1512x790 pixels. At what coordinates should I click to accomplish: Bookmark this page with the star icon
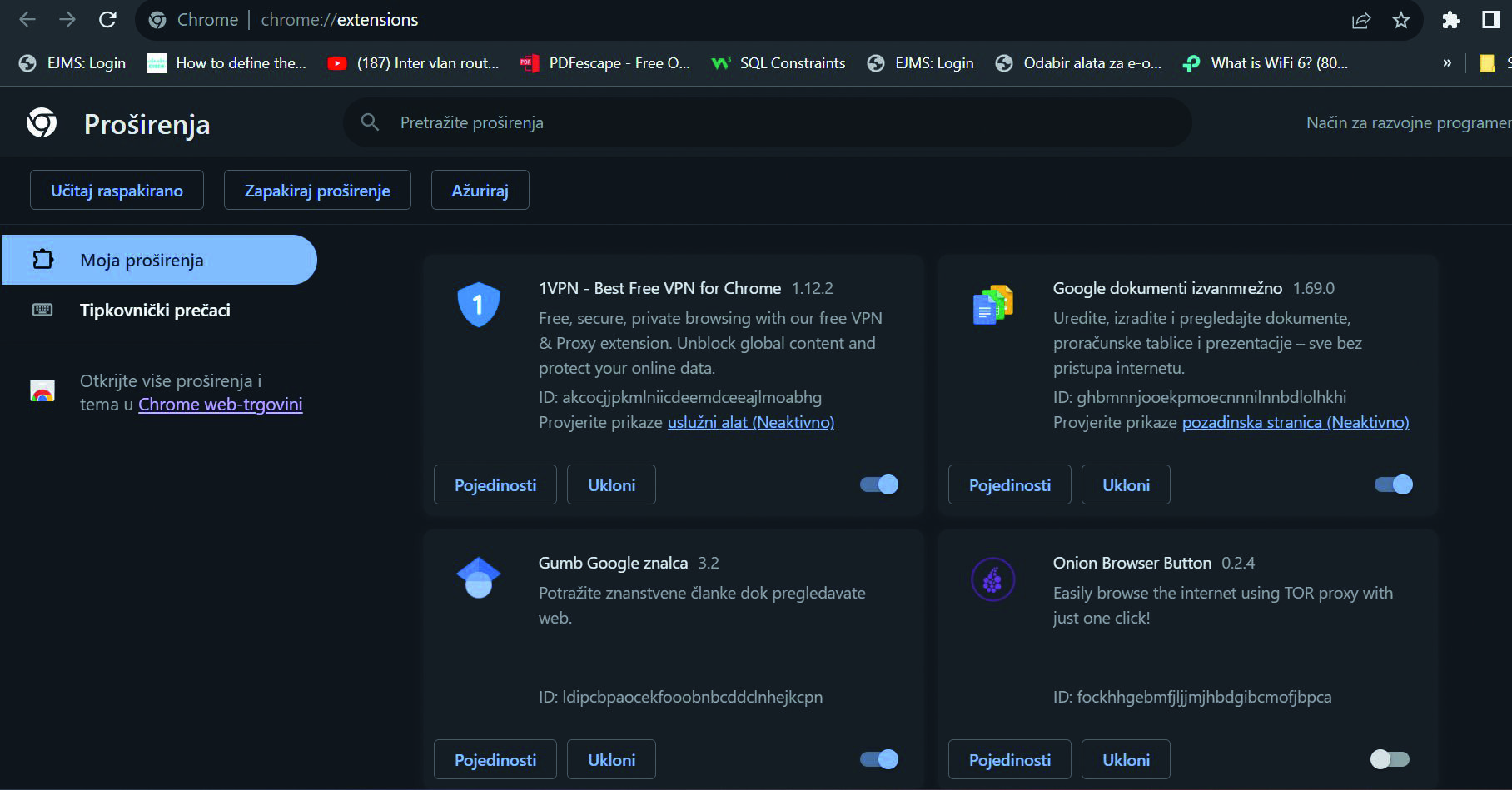point(1401,20)
